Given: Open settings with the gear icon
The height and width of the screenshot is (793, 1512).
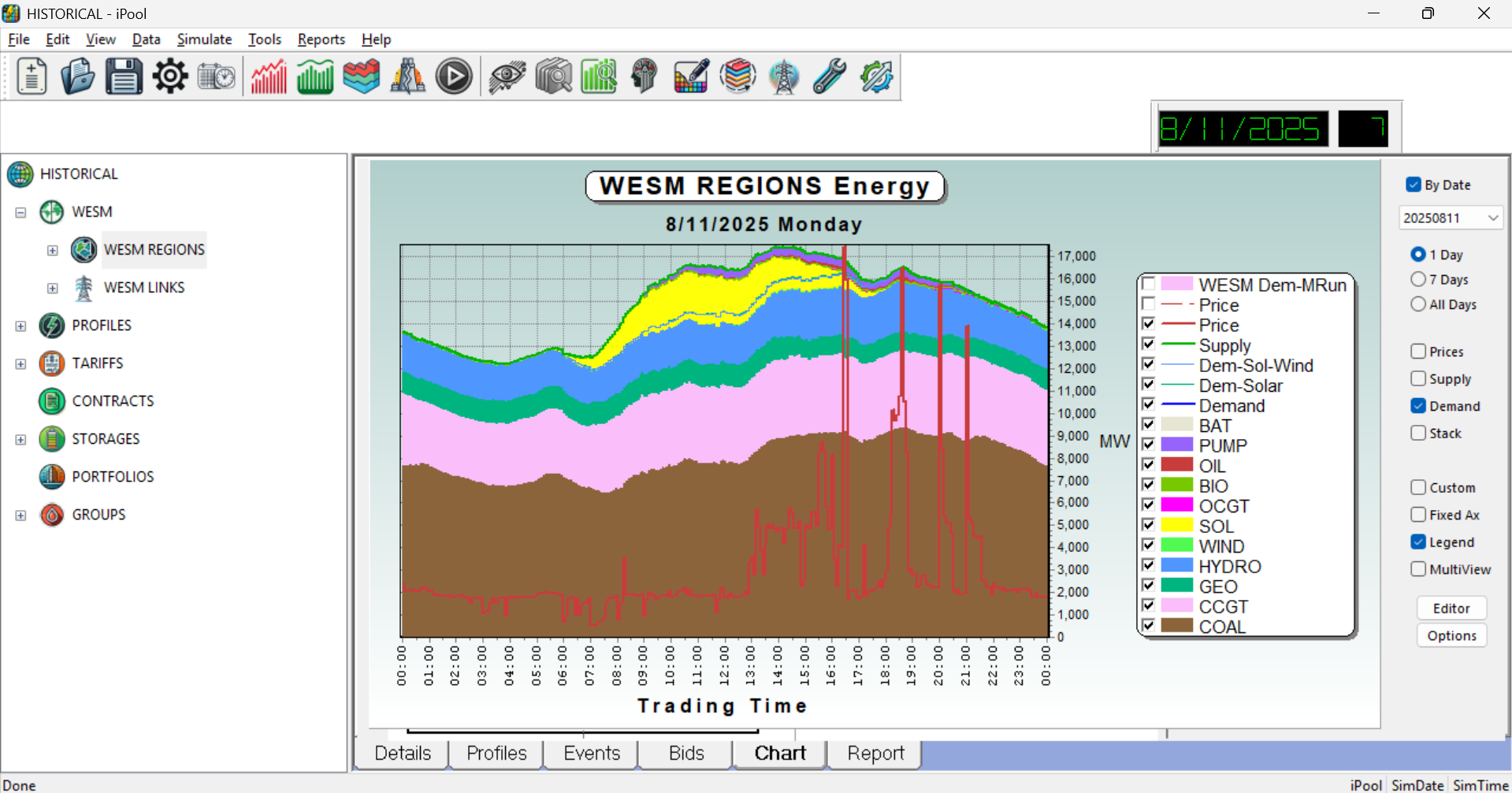Looking at the screenshot, I should click(x=170, y=77).
